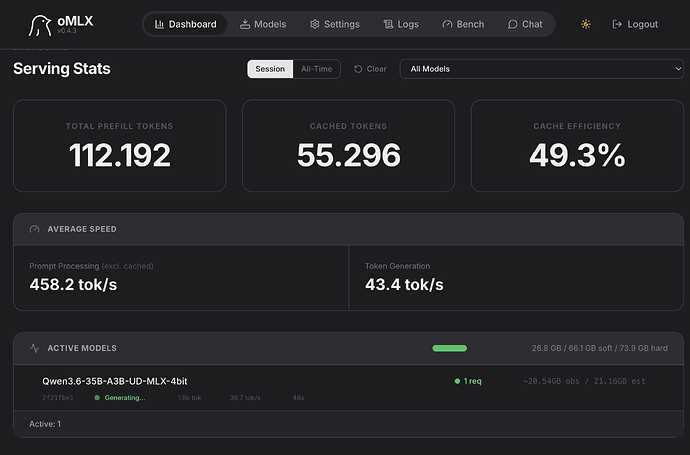This screenshot has height=455, width=690.
Task: Select the Session stats toggle
Action: pyautogui.click(x=270, y=69)
